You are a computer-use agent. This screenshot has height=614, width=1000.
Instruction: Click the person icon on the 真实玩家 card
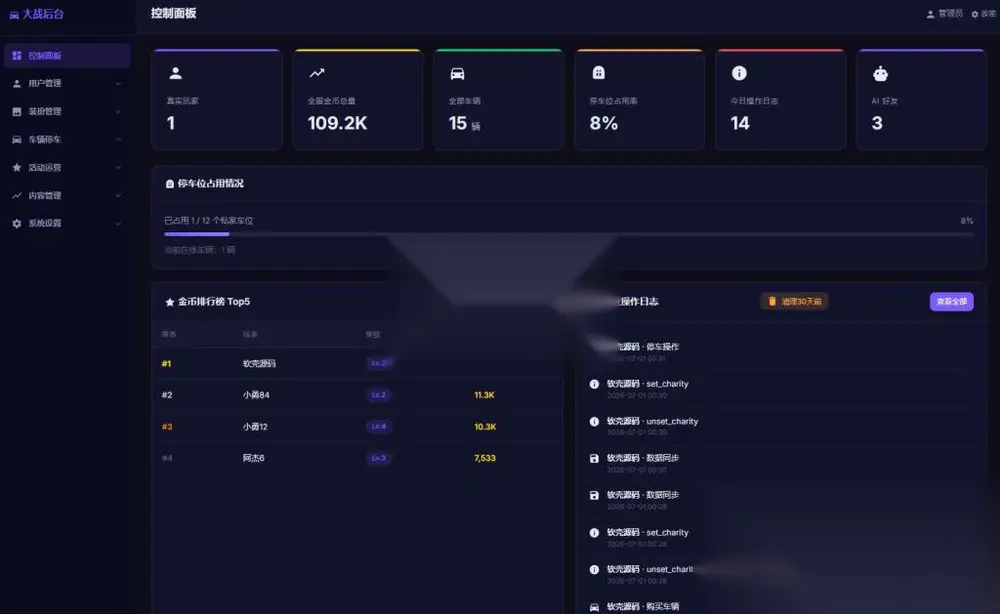pos(175,73)
